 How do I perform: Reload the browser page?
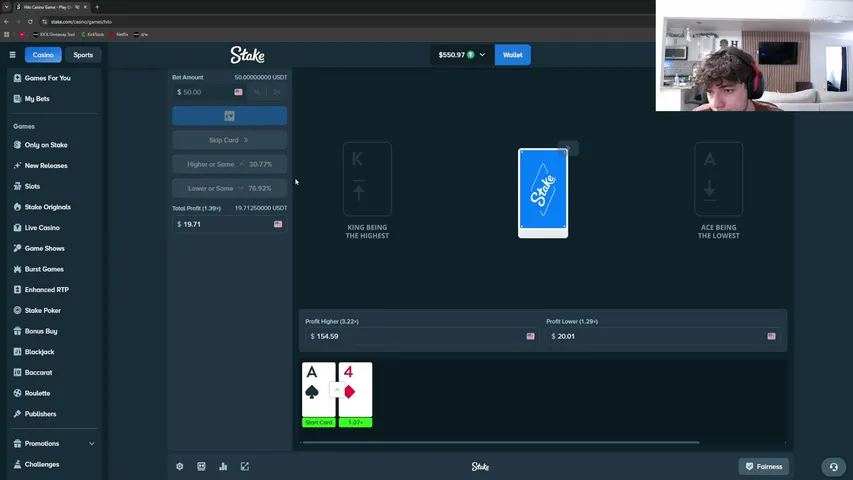[x=30, y=22]
